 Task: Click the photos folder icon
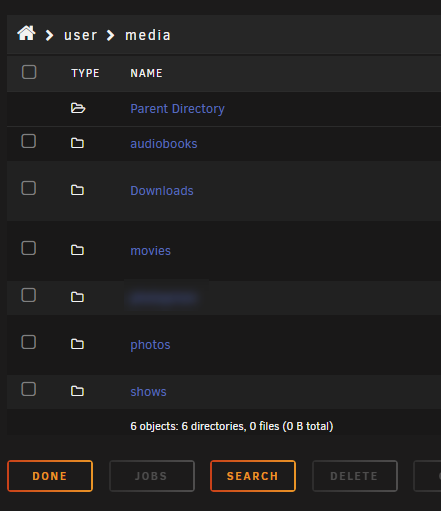pos(77,344)
